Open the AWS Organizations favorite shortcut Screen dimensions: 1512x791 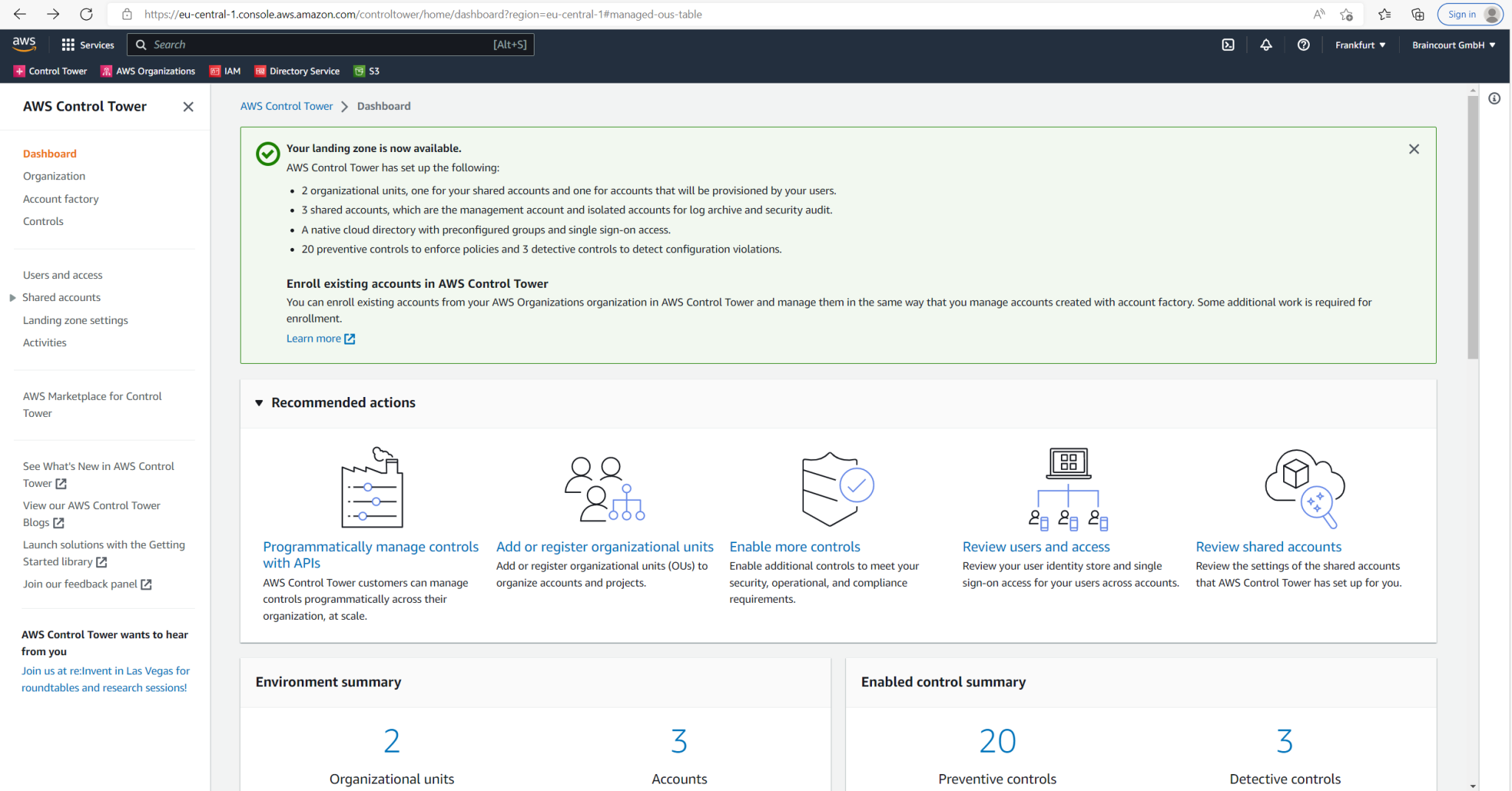point(148,71)
